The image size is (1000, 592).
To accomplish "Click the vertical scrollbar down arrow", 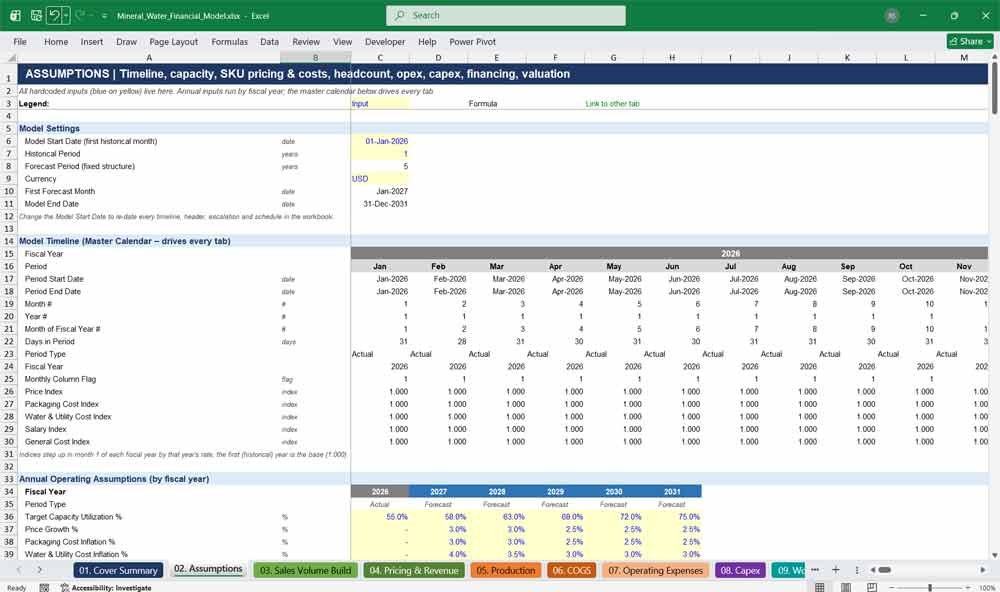I will tap(994, 556).
